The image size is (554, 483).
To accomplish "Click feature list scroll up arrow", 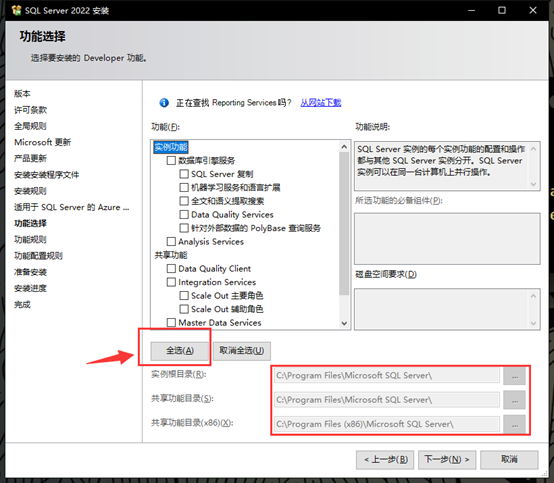I will coord(344,147).
